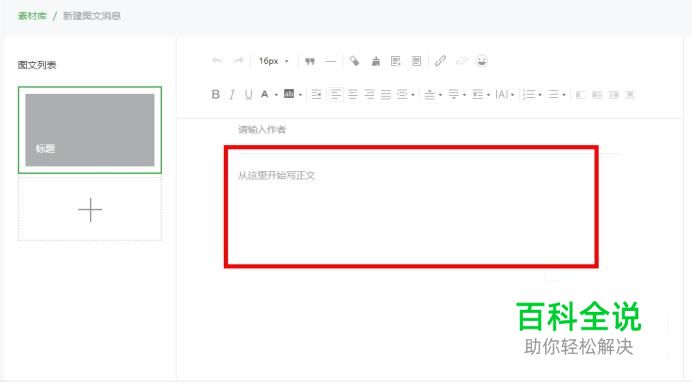Click the line height icon
692x391 pixels.
point(478,94)
